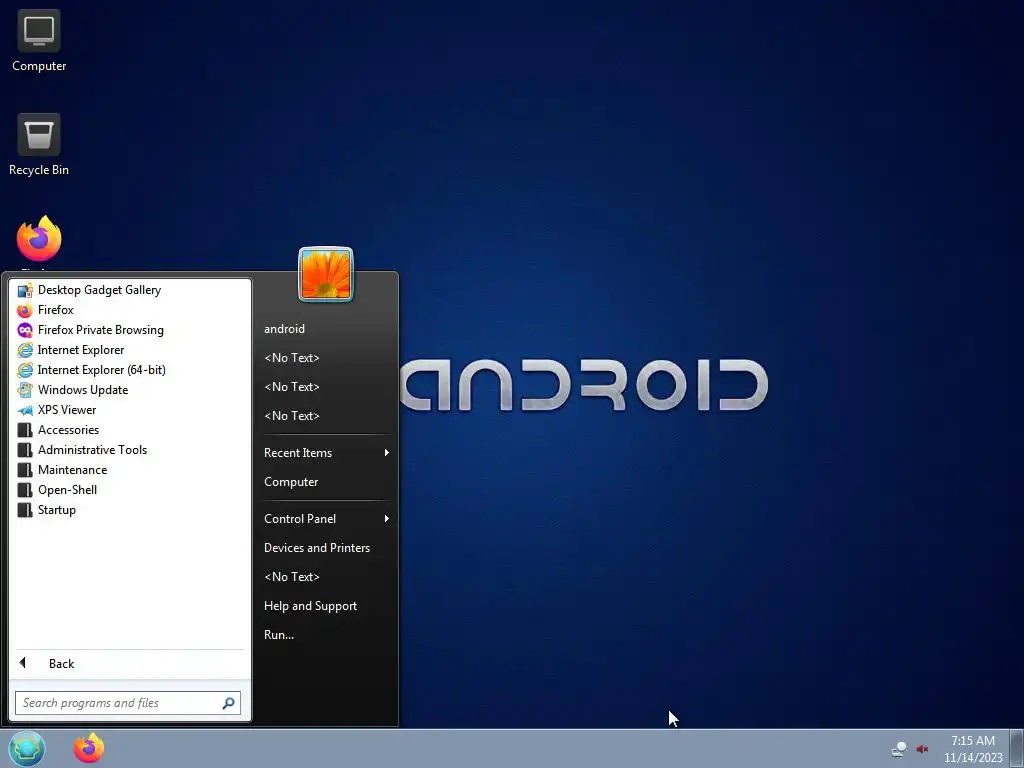Click first <No Text> entry below android
The width and height of the screenshot is (1024, 768).
pos(291,358)
